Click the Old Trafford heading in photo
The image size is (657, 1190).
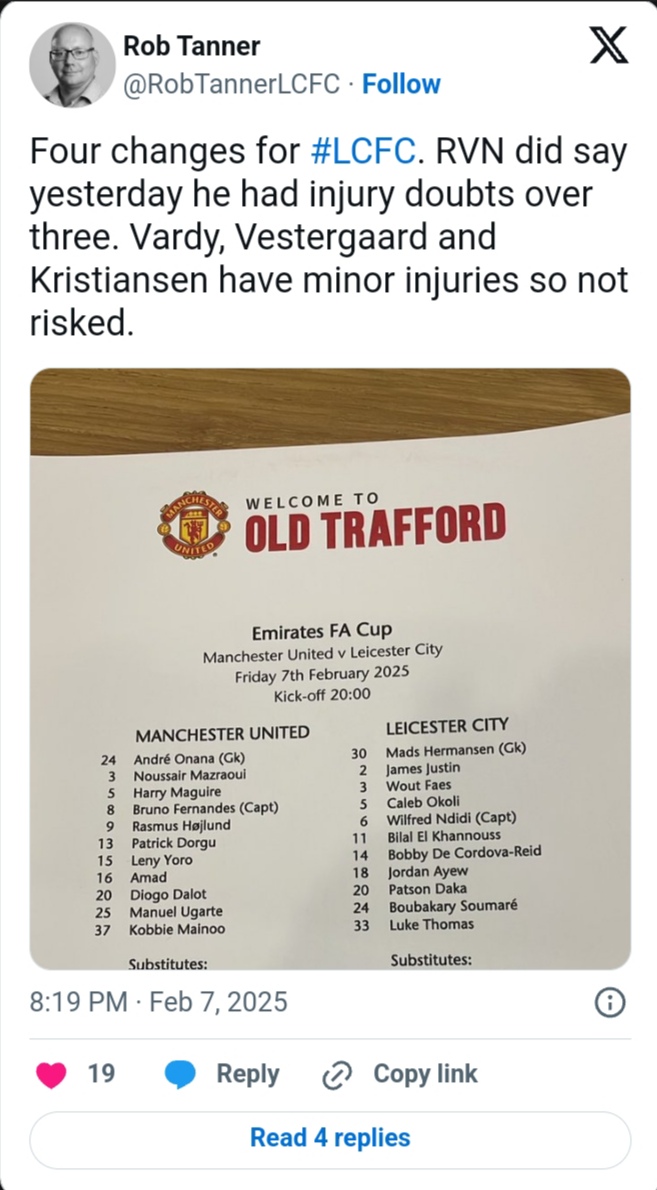375,527
